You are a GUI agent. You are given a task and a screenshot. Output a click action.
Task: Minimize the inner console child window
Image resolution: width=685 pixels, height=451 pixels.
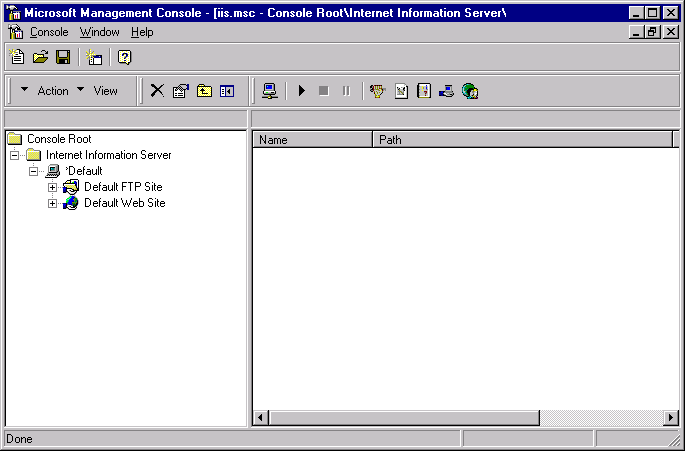[x=637, y=32]
